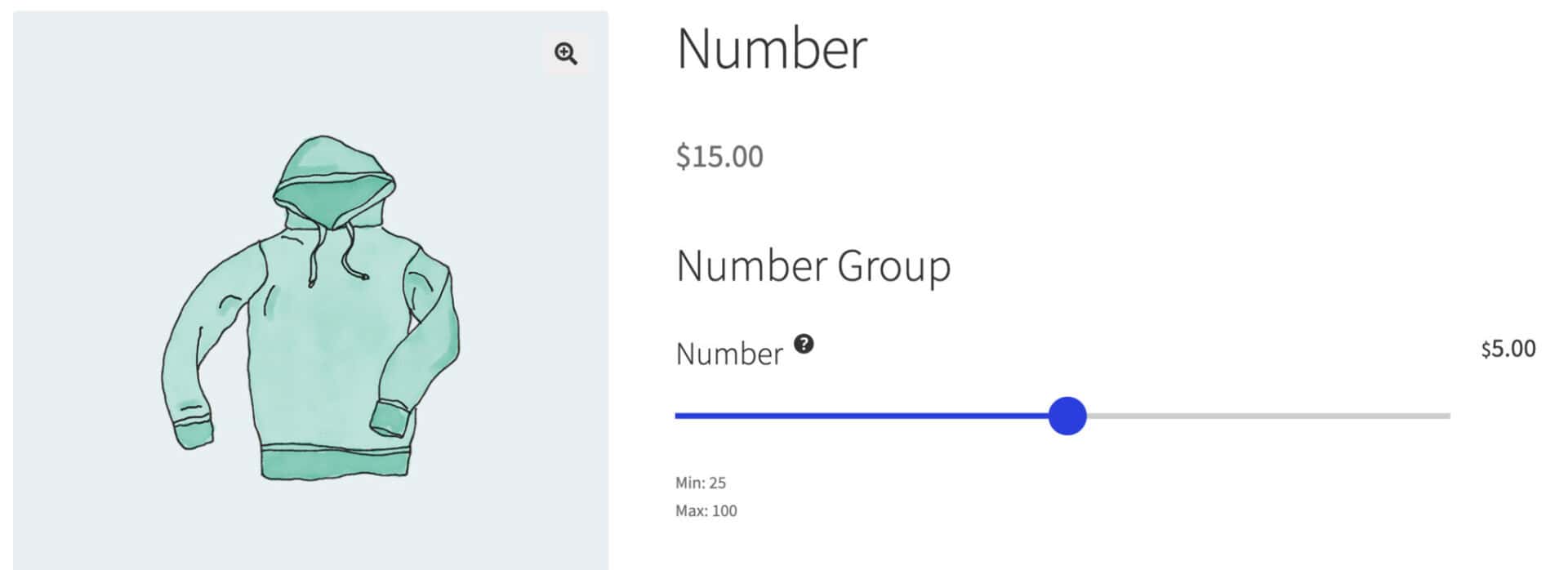Click the Max: 100 text
Viewport: 1568px width, 570px height.
coord(706,511)
